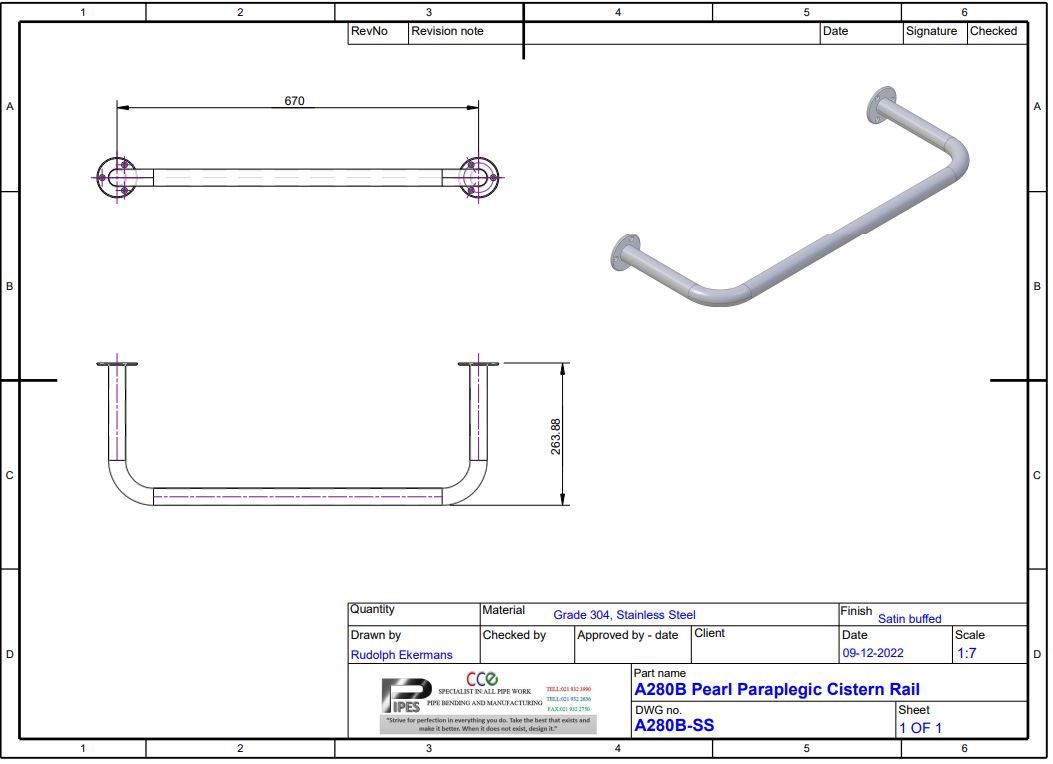Select the drawer name Rudolph Ekermans
Screen dimensions: 1053x764
pyautogui.click(x=401, y=655)
